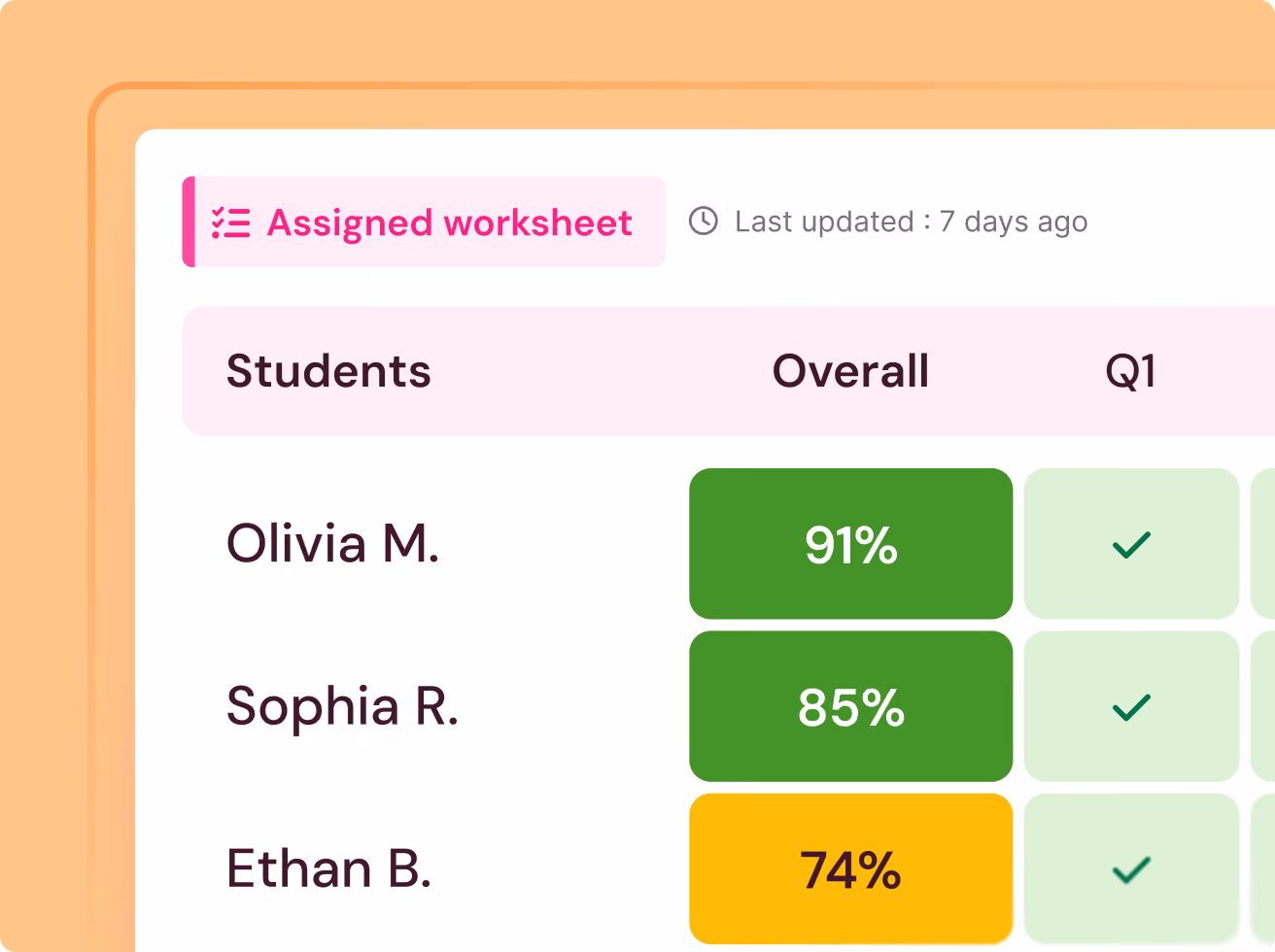
Task: Open Sophia R.'s 85% overall score
Action: point(851,706)
